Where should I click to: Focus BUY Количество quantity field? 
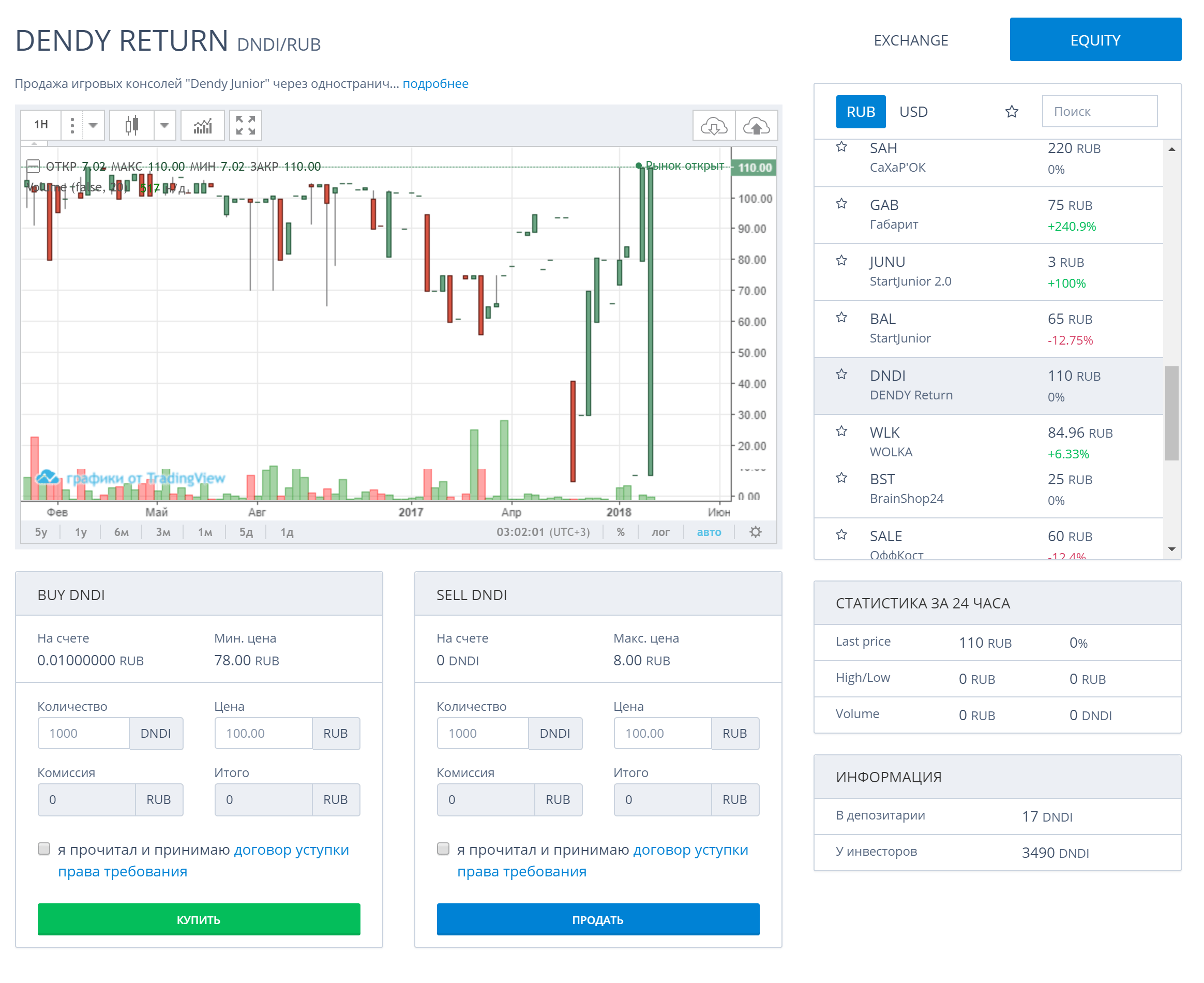pos(84,734)
